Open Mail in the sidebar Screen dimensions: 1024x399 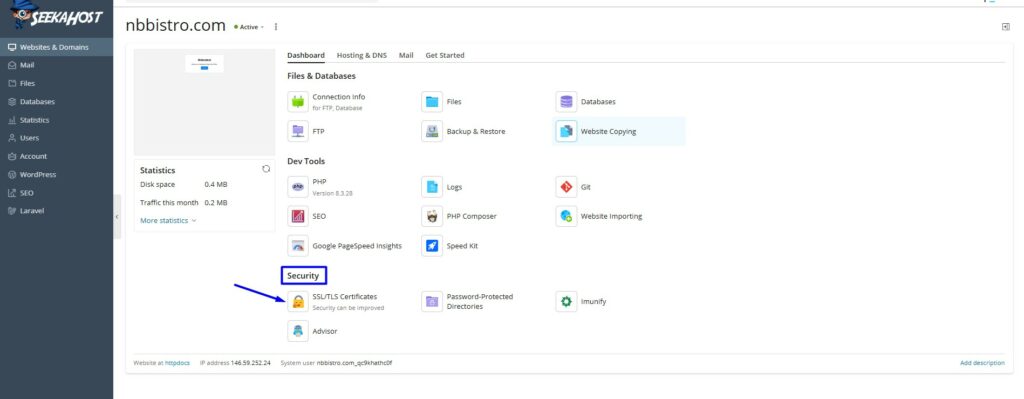[x=56, y=65]
